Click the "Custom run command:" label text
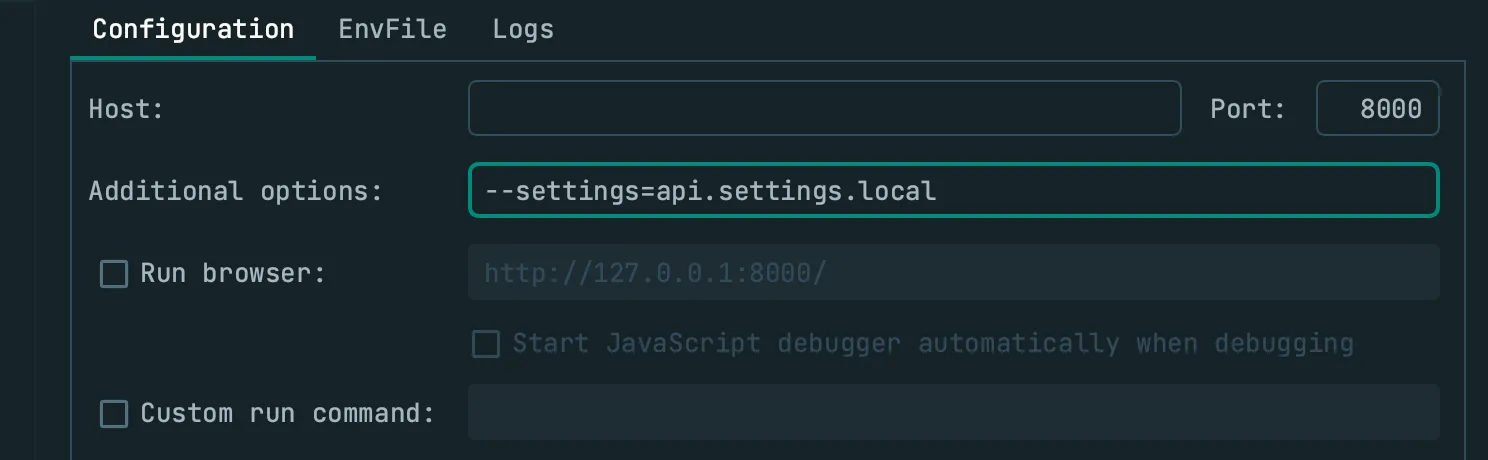Viewport: 1488px width, 460px height. coord(287,413)
